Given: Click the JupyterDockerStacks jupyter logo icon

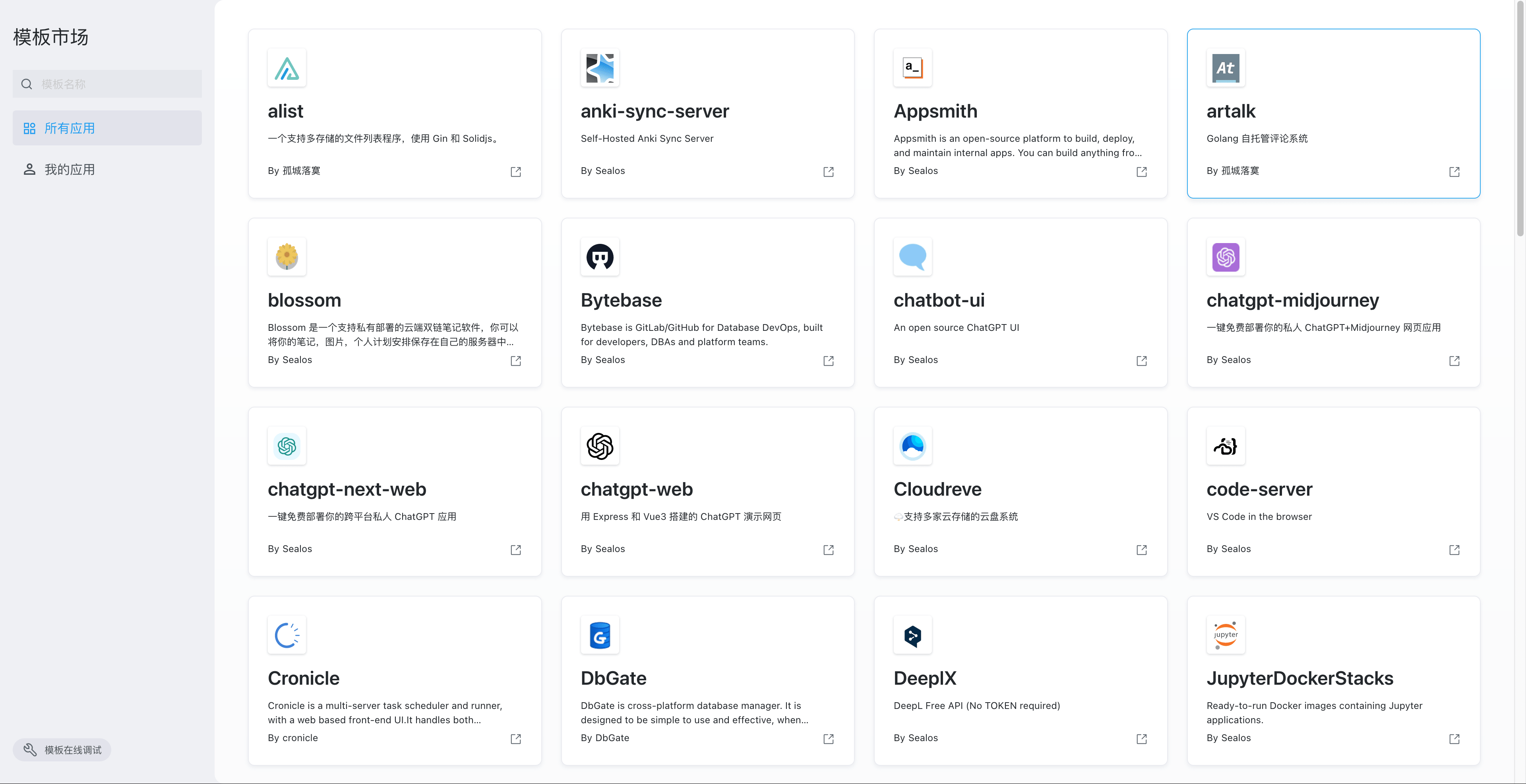Looking at the screenshot, I should [x=1226, y=635].
